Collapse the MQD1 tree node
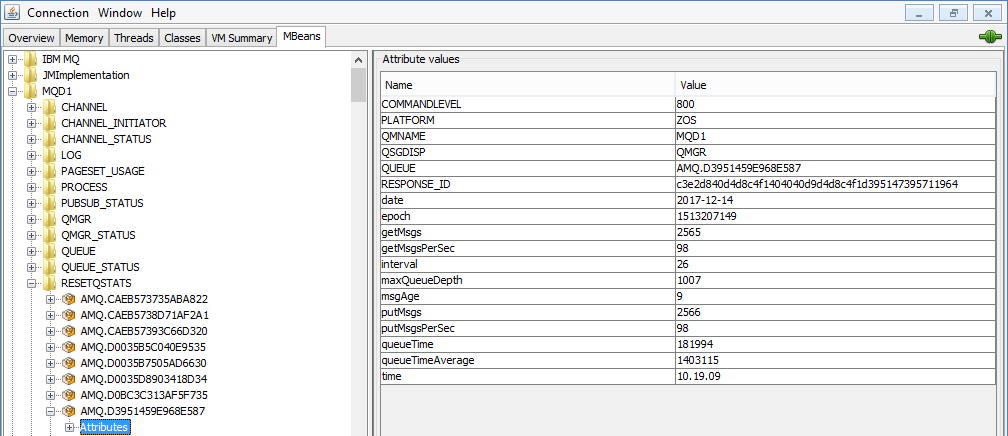 (x=12, y=91)
